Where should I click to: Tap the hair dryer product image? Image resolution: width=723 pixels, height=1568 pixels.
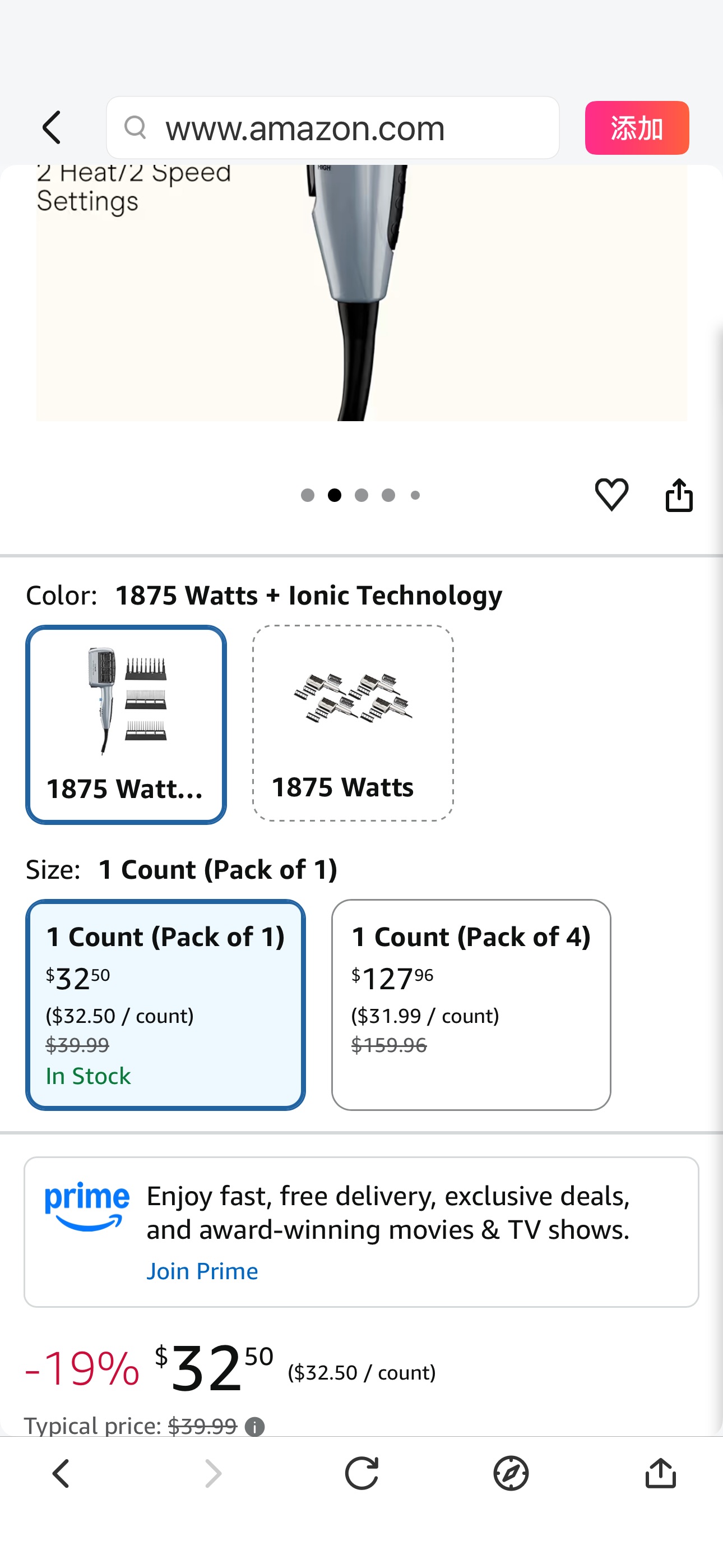[361, 293]
